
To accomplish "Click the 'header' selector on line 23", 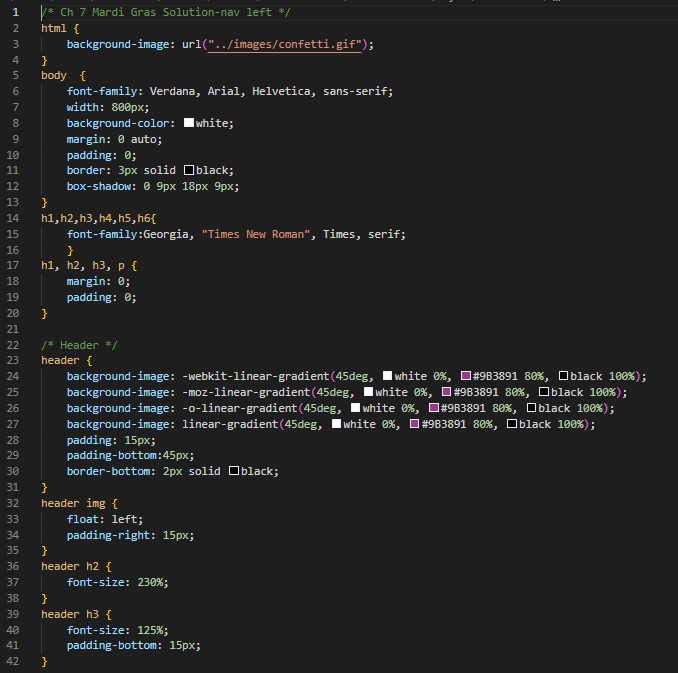I will [x=60, y=360].
